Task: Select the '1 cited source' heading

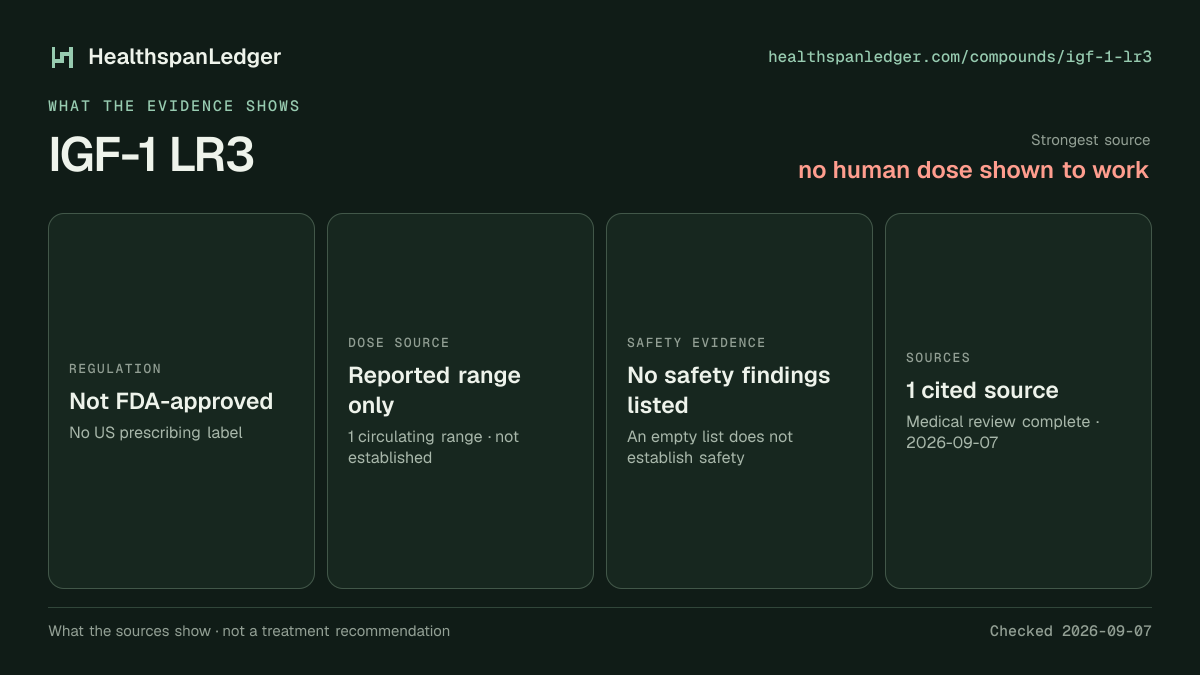Action: coord(982,390)
